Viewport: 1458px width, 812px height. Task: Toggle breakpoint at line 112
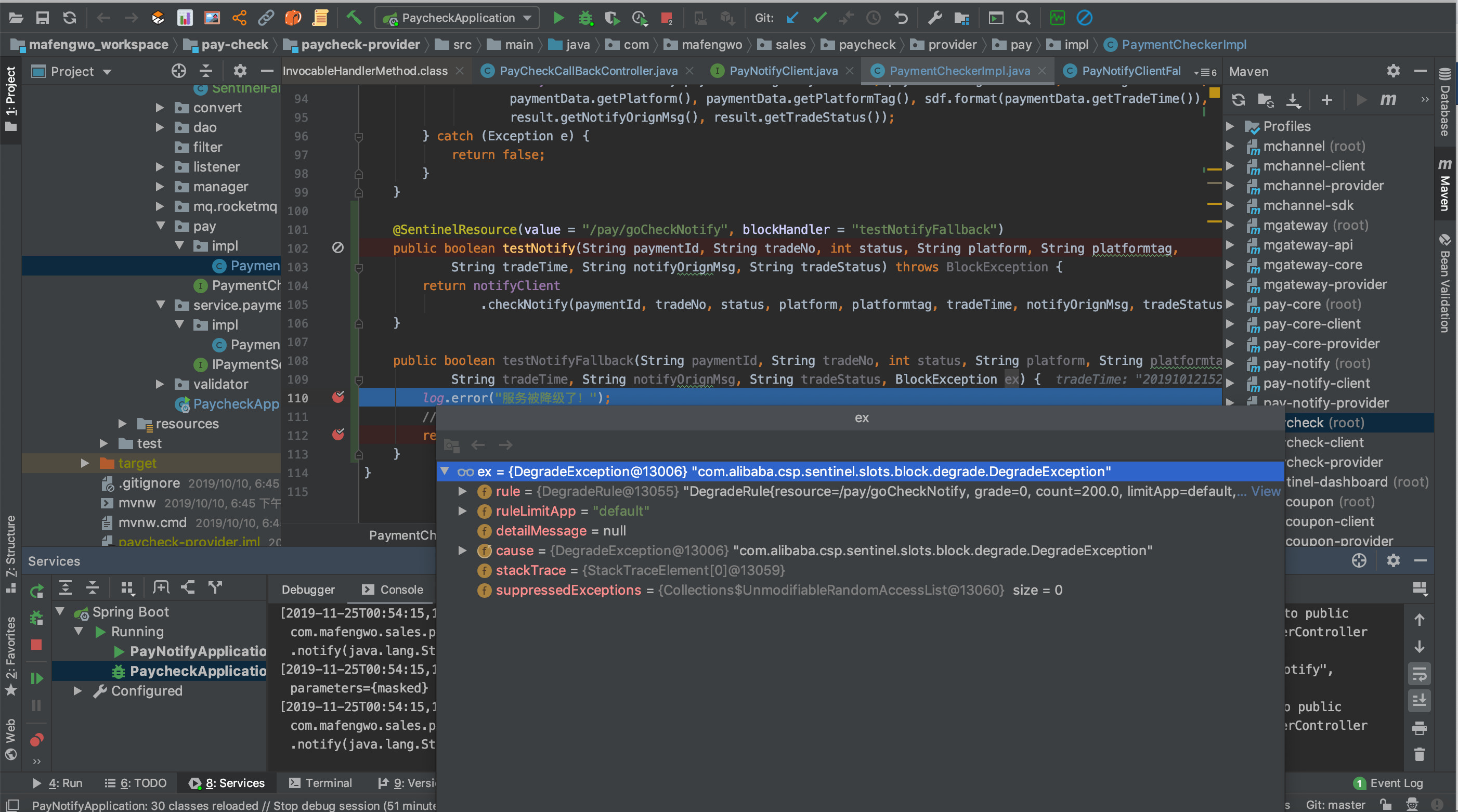[x=339, y=435]
